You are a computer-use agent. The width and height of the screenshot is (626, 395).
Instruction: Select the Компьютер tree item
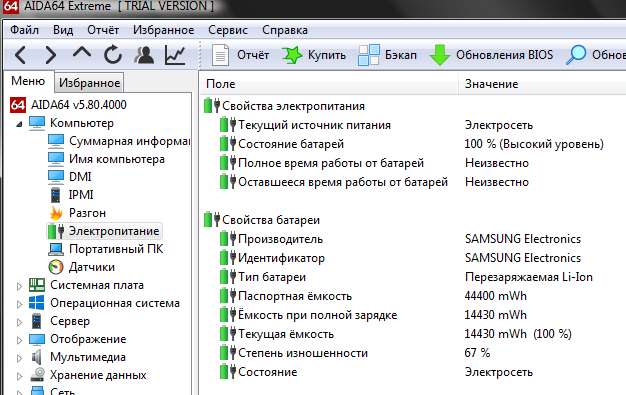point(71,123)
